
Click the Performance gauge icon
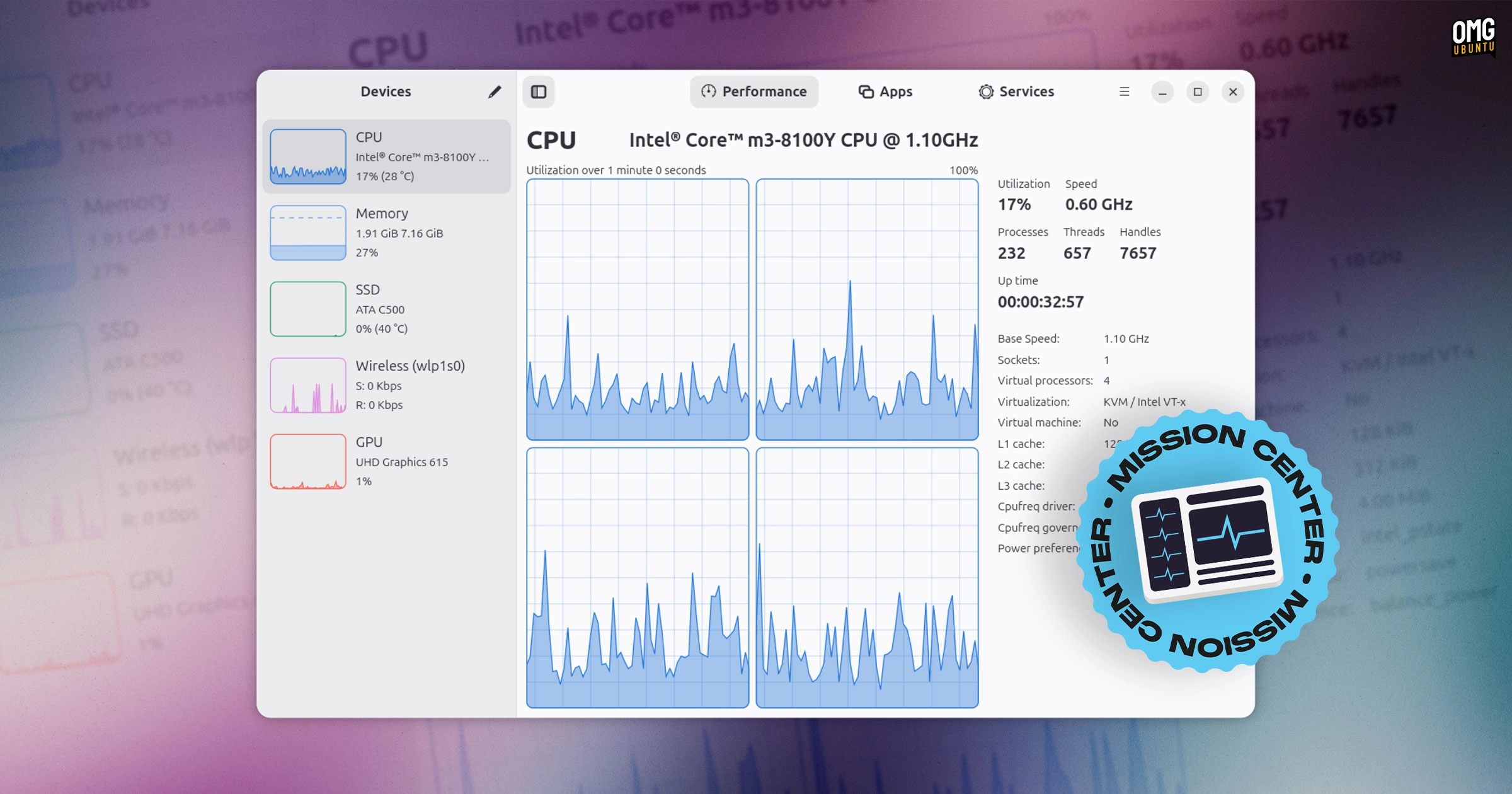click(709, 91)
